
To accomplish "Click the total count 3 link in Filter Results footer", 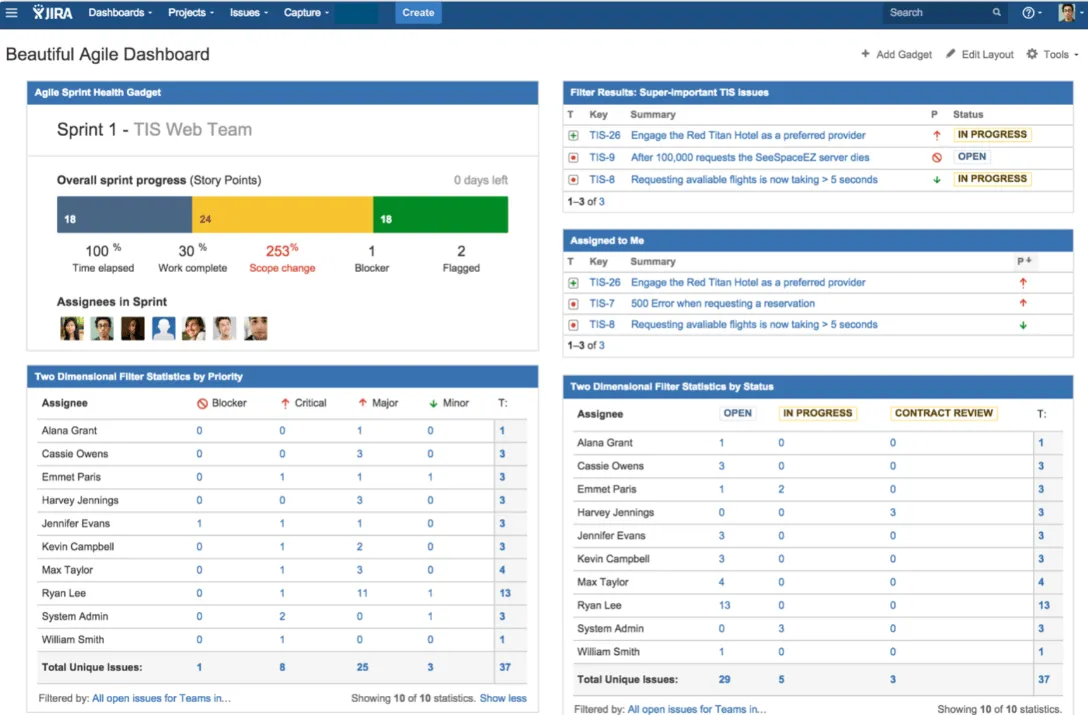I will pyautogui.click(x=602, y=202).
